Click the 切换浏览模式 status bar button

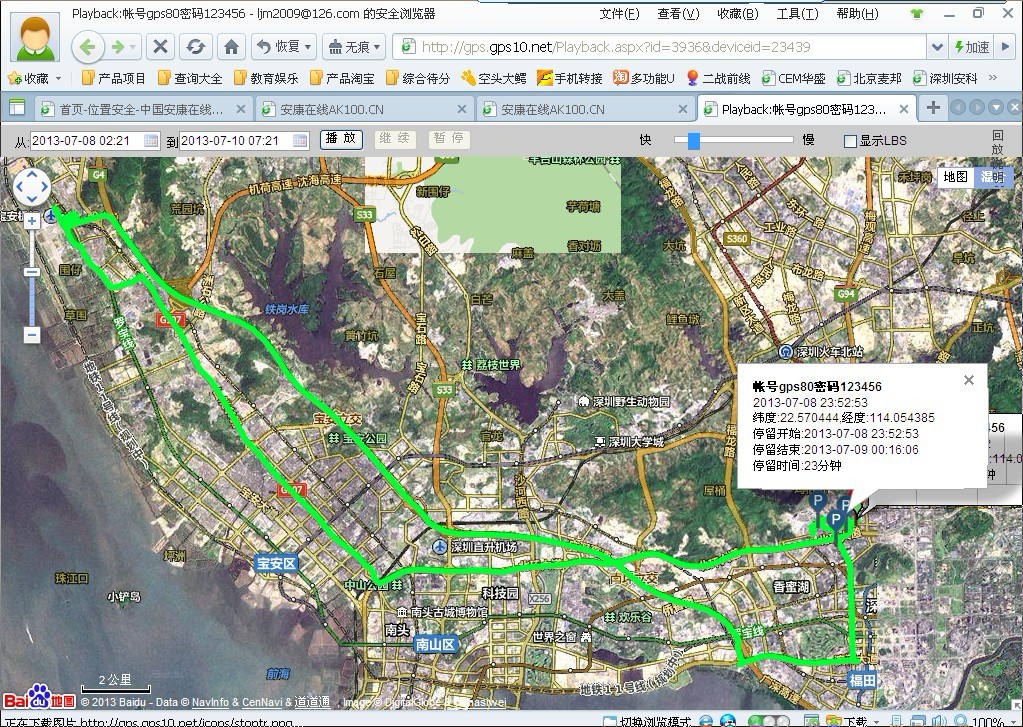(647, 722)
